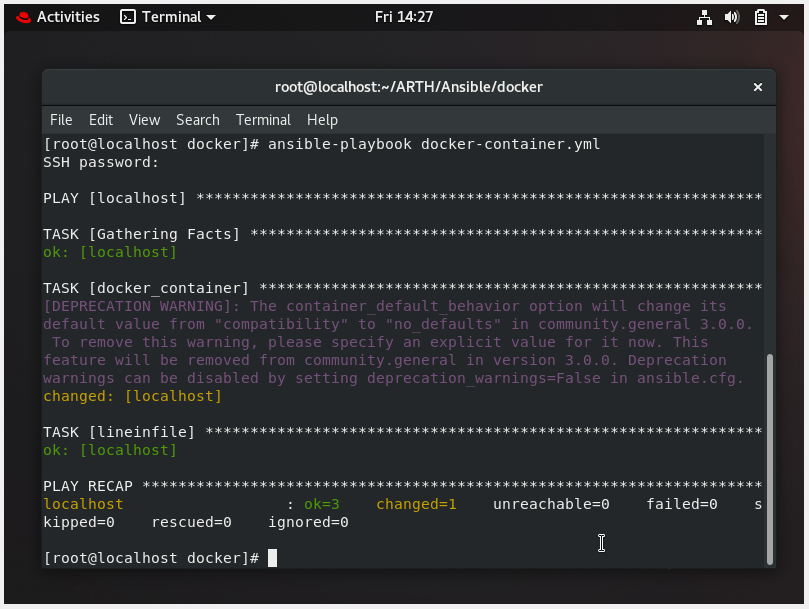Open the Help menu of the terminal

click(322, 120)
